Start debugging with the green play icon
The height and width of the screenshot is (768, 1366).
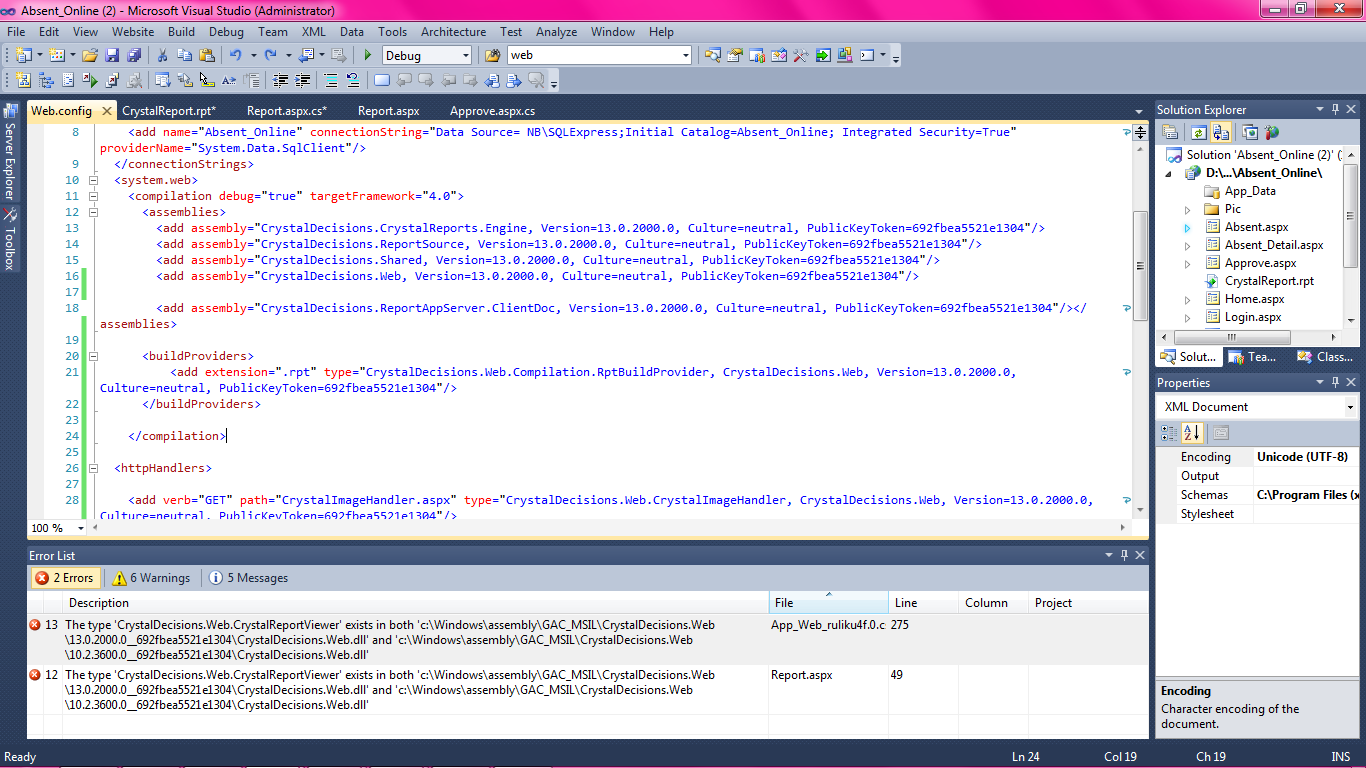click(368, 56)
